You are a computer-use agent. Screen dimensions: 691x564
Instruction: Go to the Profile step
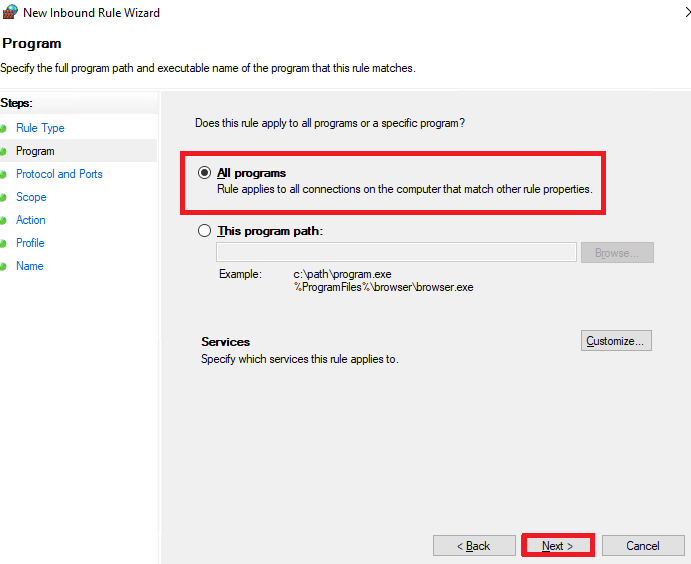tap(30, 243)
